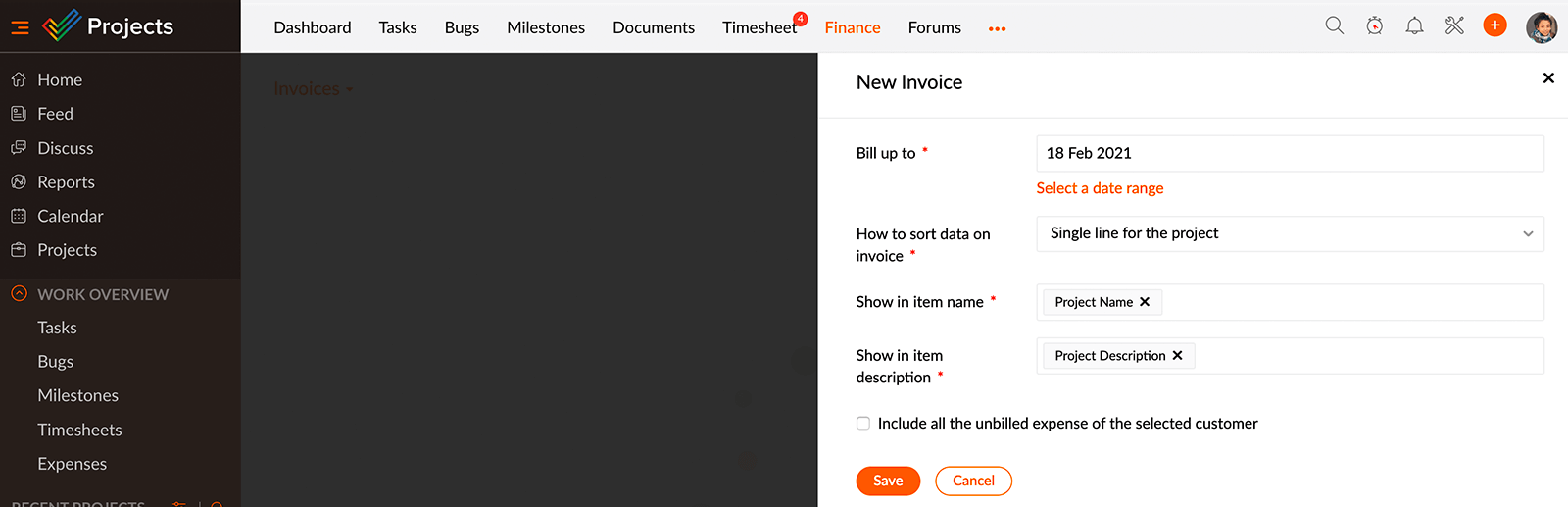
Task: Collapse the Work Overview section
Action: pos(19,293)
